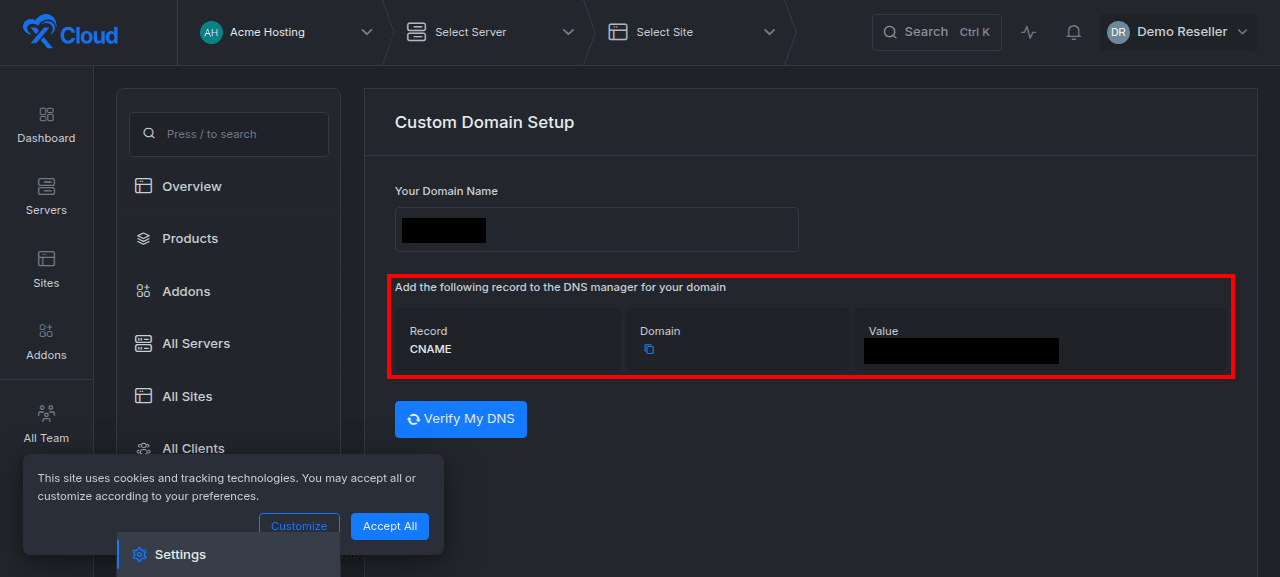Click the activity pulse icon in the header
1280x577 pixels.
[x=1029, y=33]
